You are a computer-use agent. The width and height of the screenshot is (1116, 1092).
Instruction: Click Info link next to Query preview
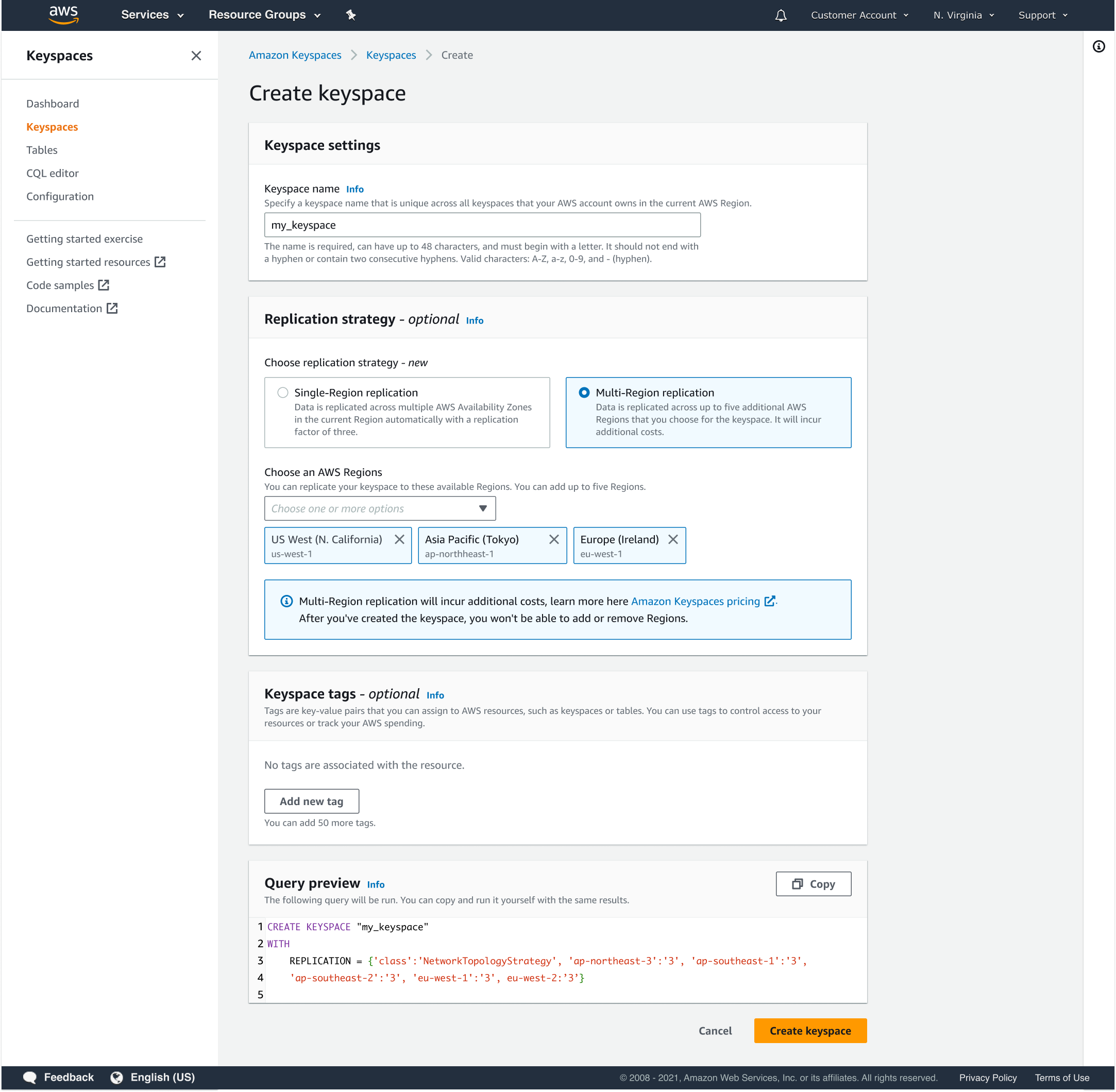coord(376,885)
